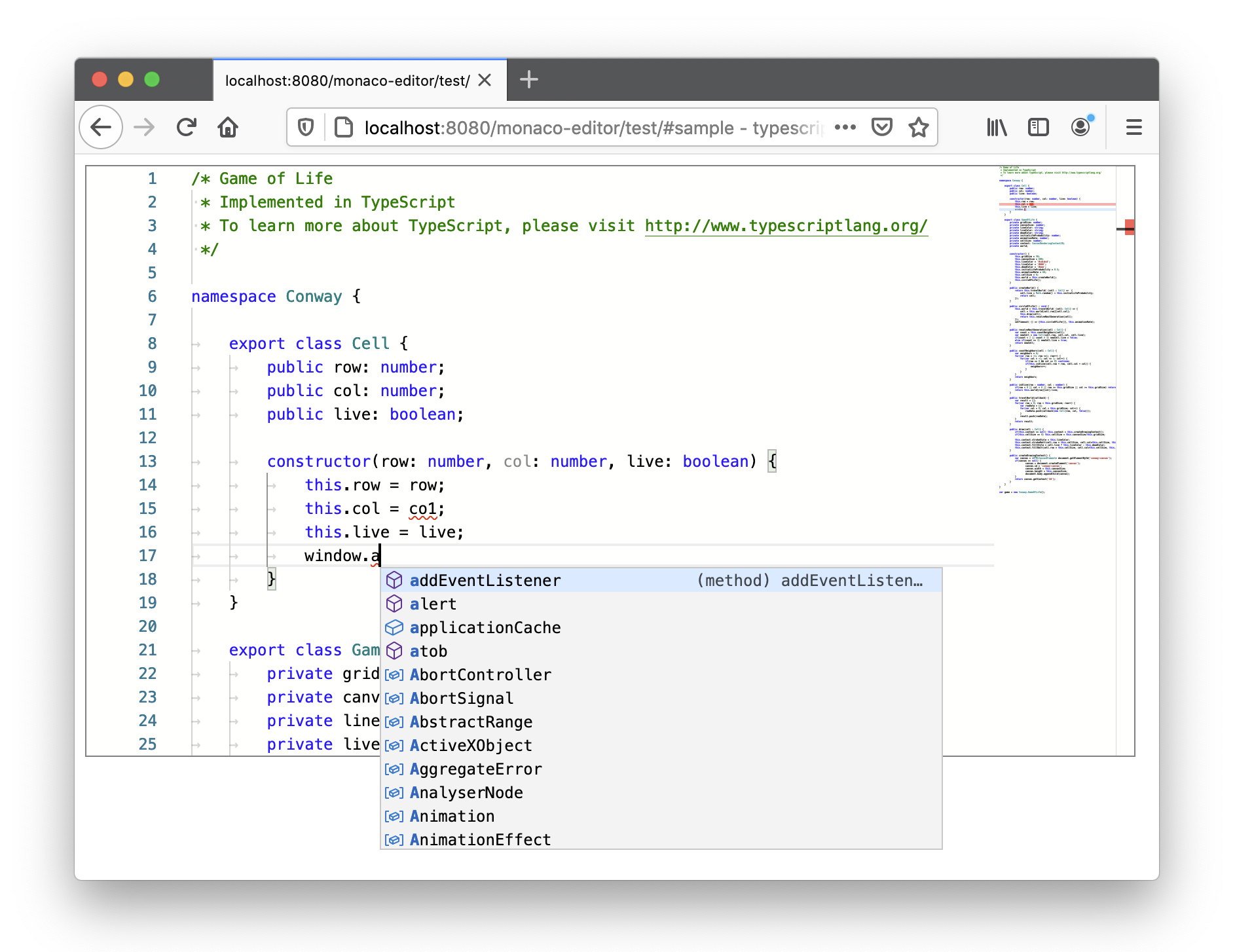Open the typescriptlang.org link in comment

click(786, 226)
